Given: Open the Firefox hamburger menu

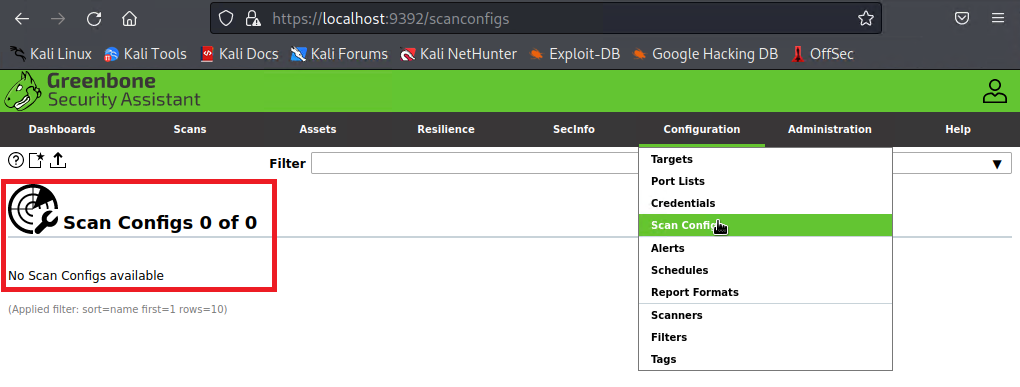Looking at the screenshot, I should [998, 18].
